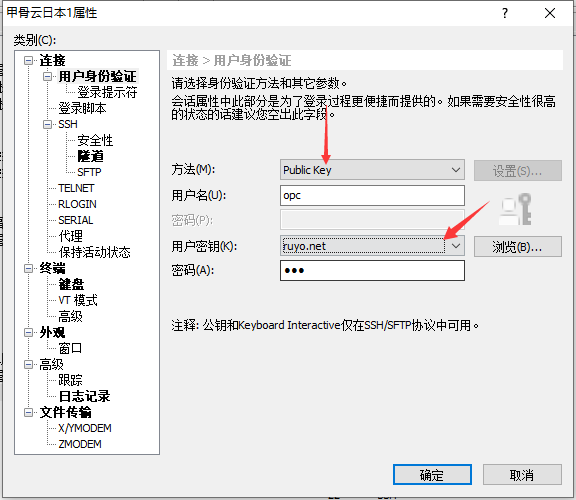Collapse the 终端 tree node

click(x=28, y=269)
